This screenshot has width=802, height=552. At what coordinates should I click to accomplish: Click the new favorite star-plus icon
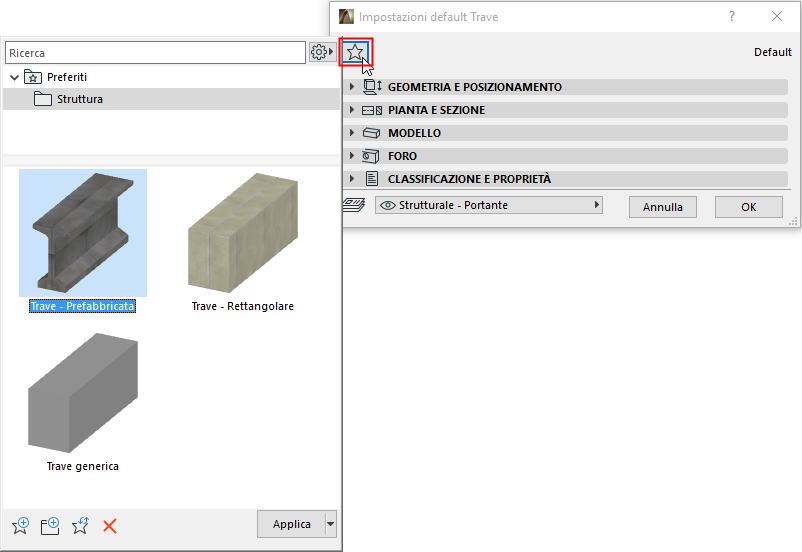20,525
